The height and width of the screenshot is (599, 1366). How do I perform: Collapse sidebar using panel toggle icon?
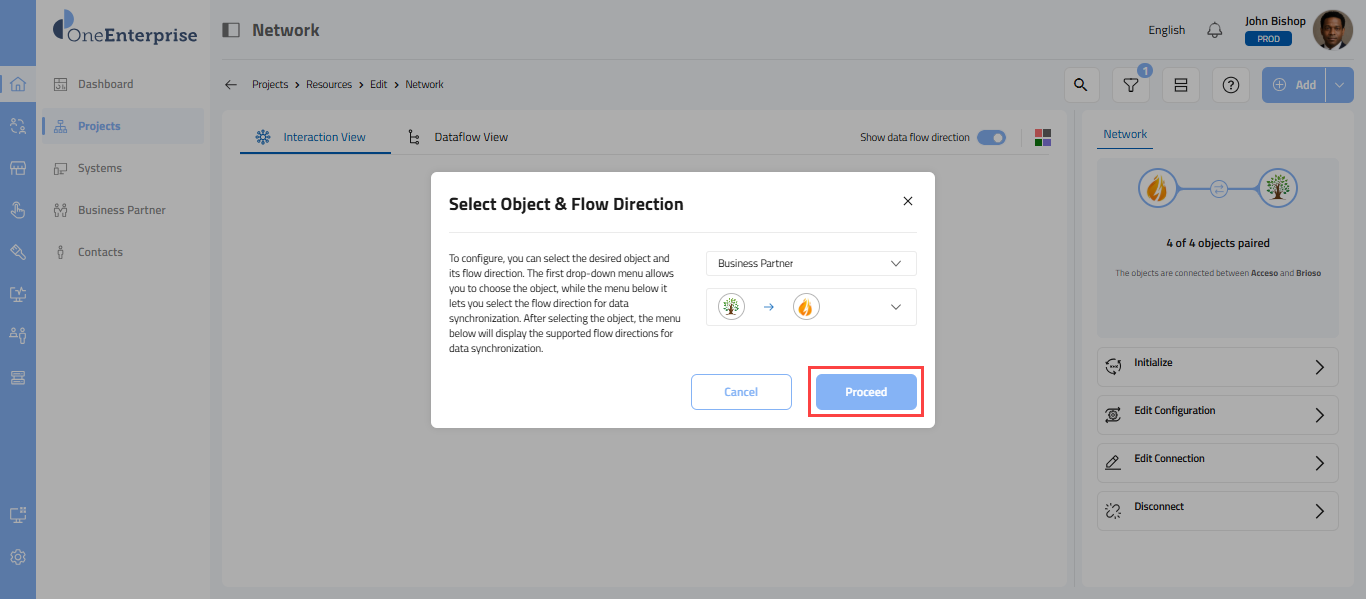[231, 30]
